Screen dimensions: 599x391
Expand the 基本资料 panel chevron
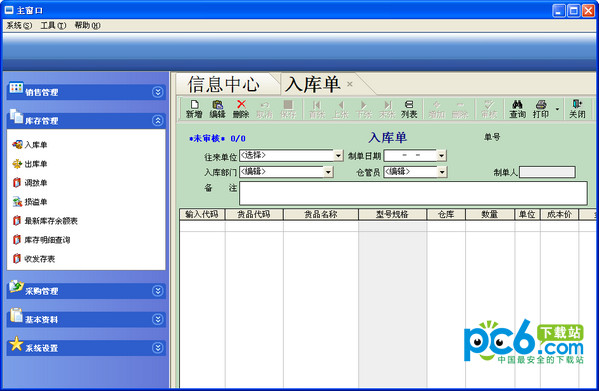click(157, 319)
